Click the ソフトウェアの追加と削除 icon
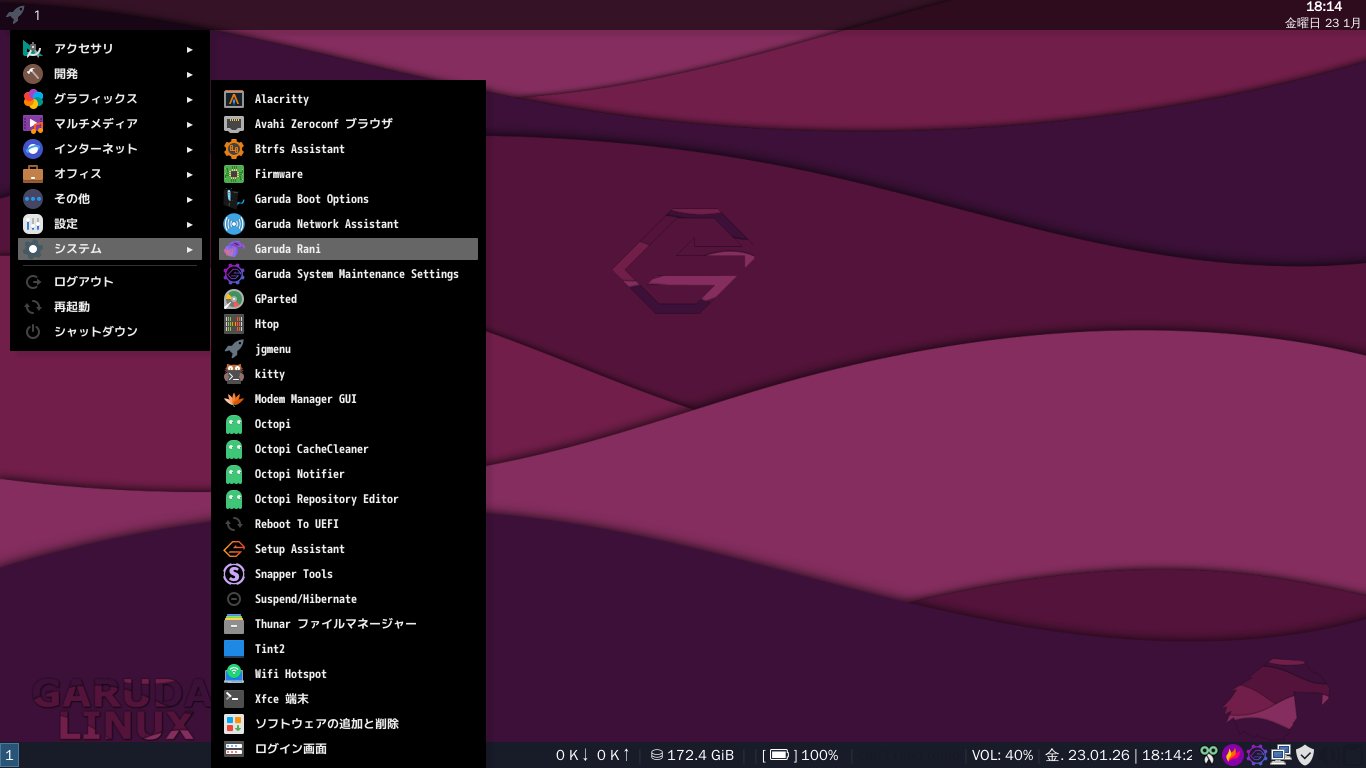The height and width of the screenshot is (768, 1366). click(234, 724)
